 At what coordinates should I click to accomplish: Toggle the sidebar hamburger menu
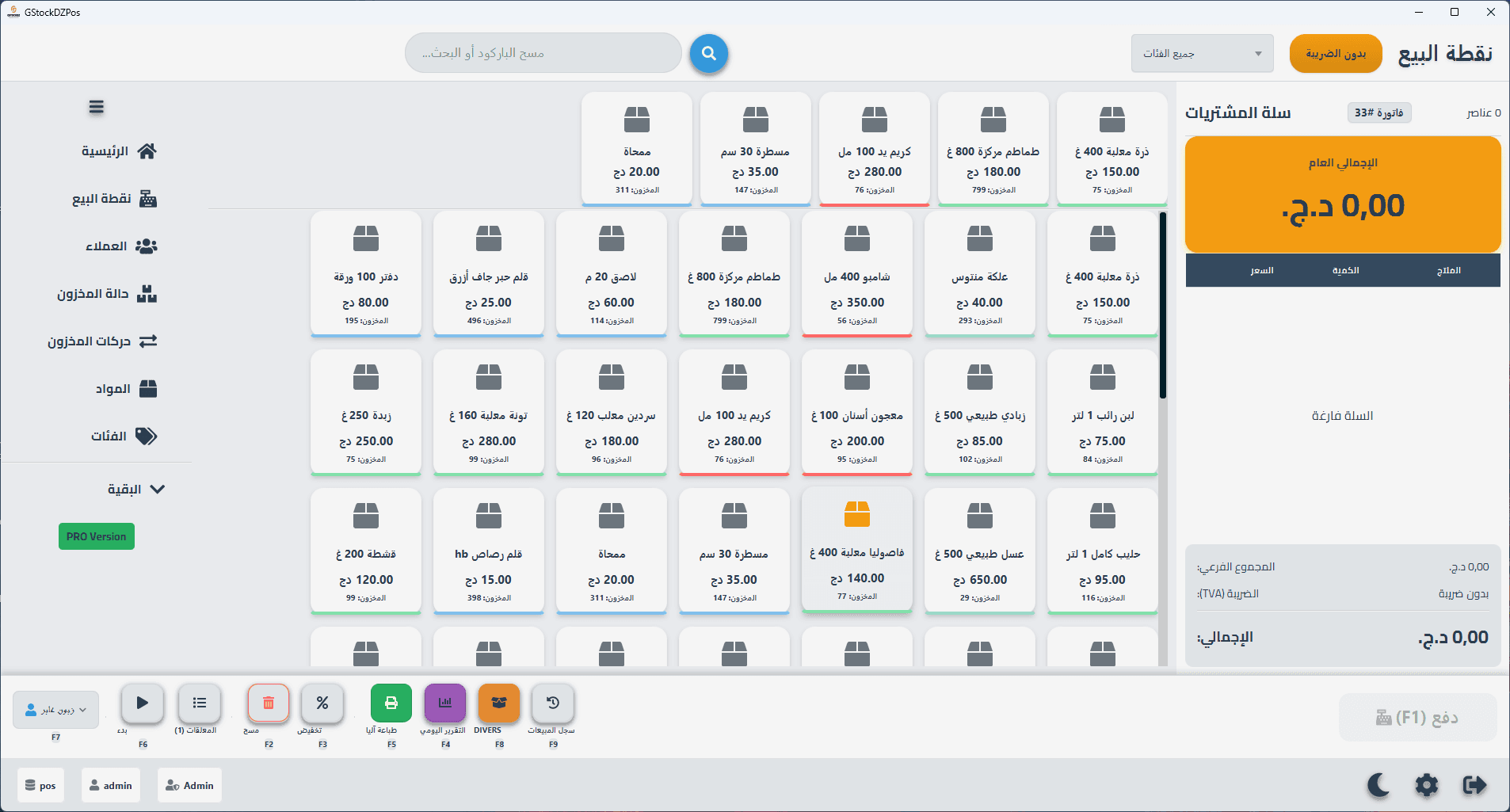pyautogui.click(x=97, y=107)
